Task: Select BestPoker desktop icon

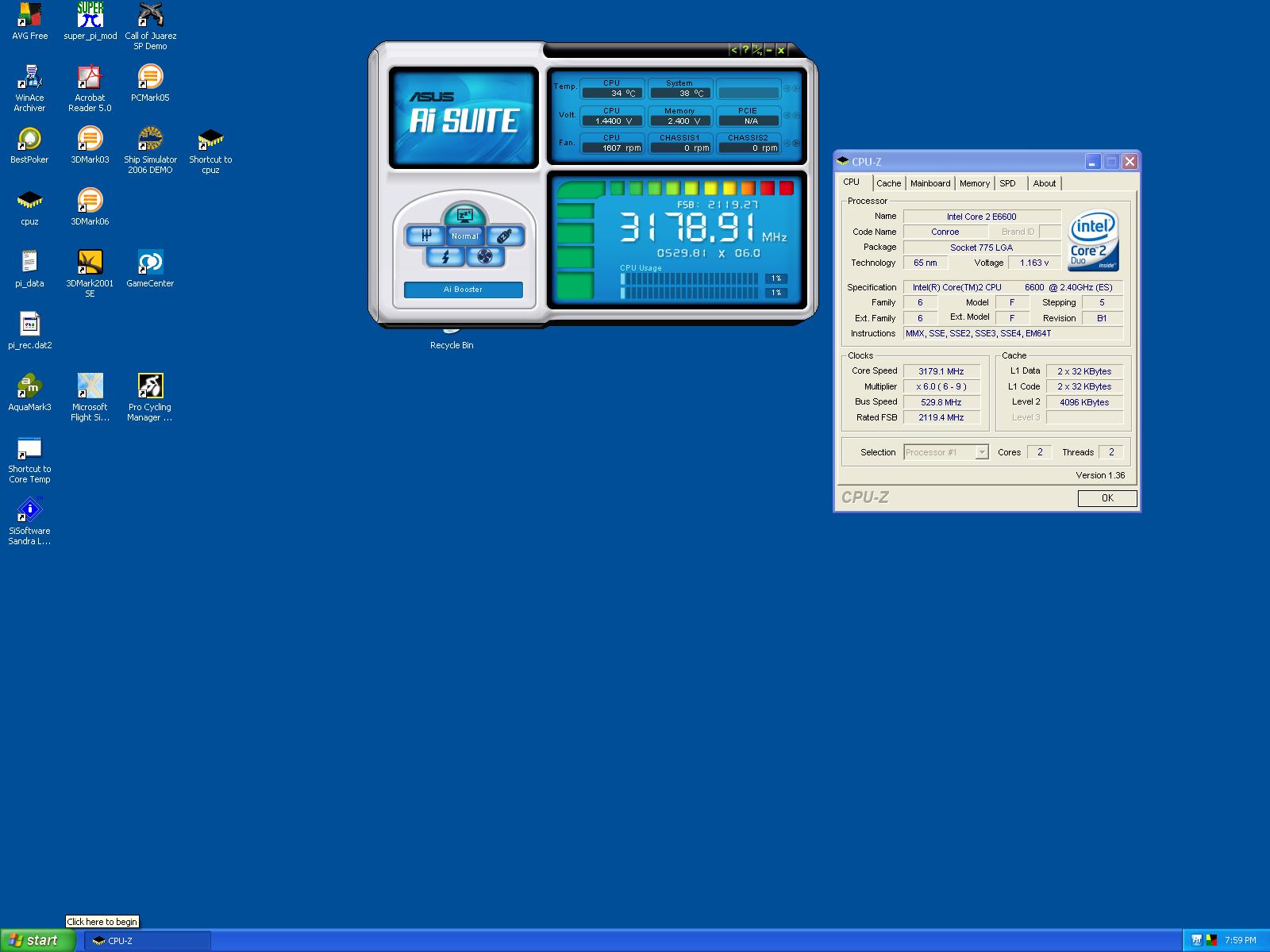Action: click(x=29, y=145)
